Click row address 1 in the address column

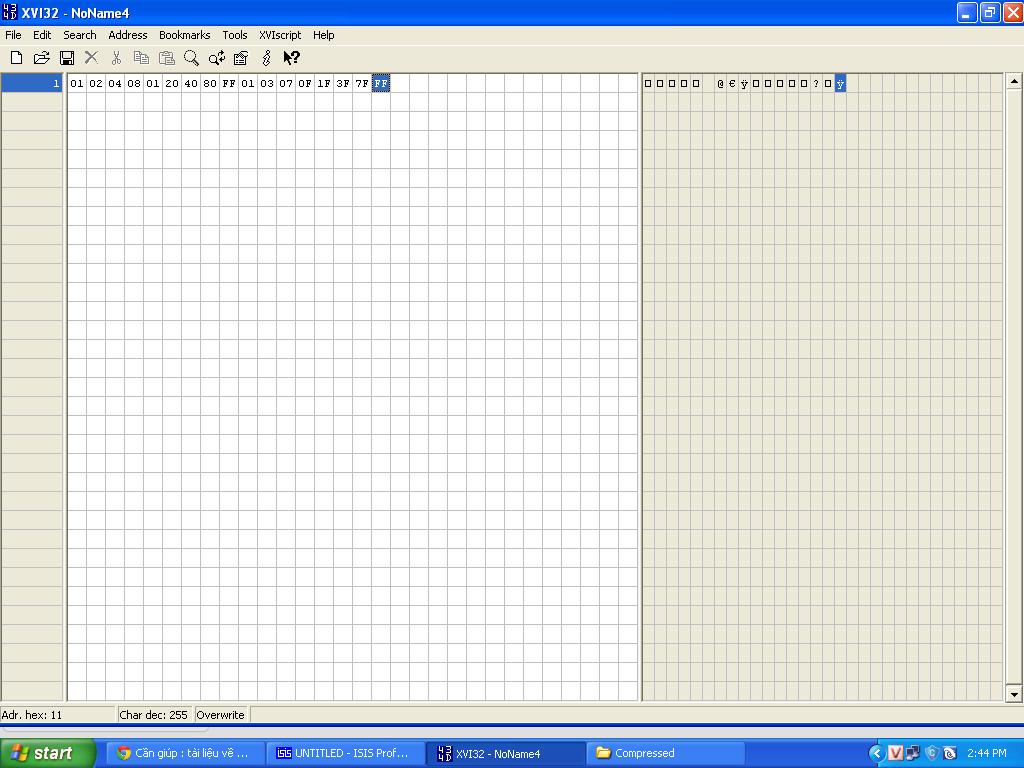32,84
